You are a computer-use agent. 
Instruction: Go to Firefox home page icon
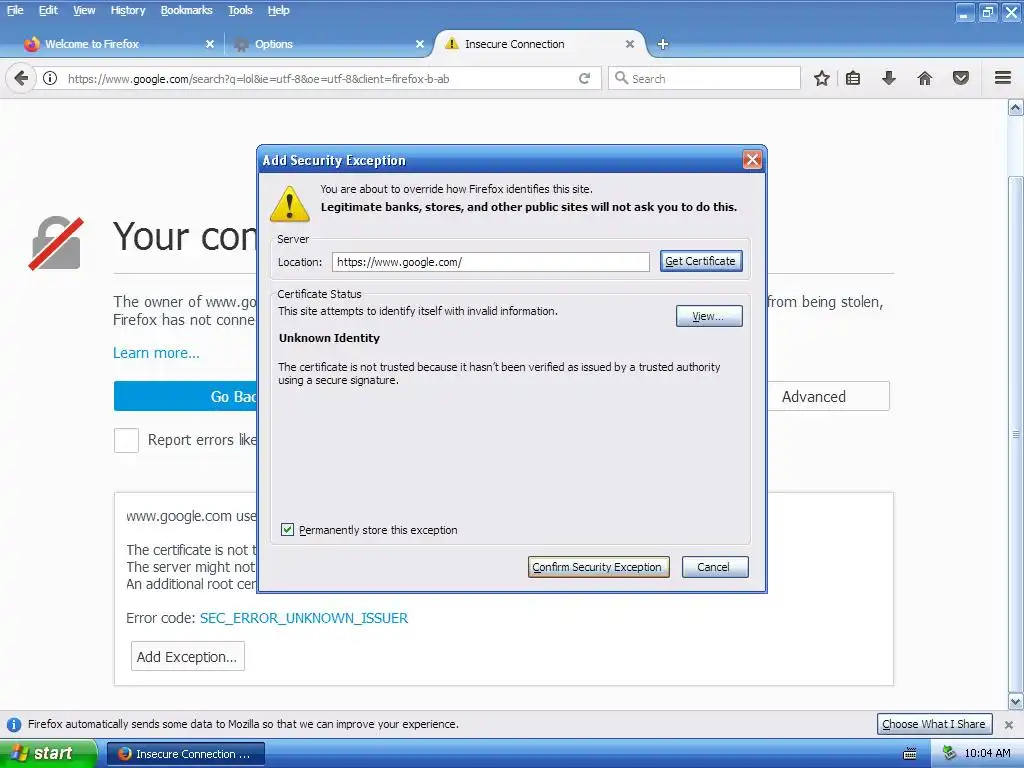(x=925, y=78)
